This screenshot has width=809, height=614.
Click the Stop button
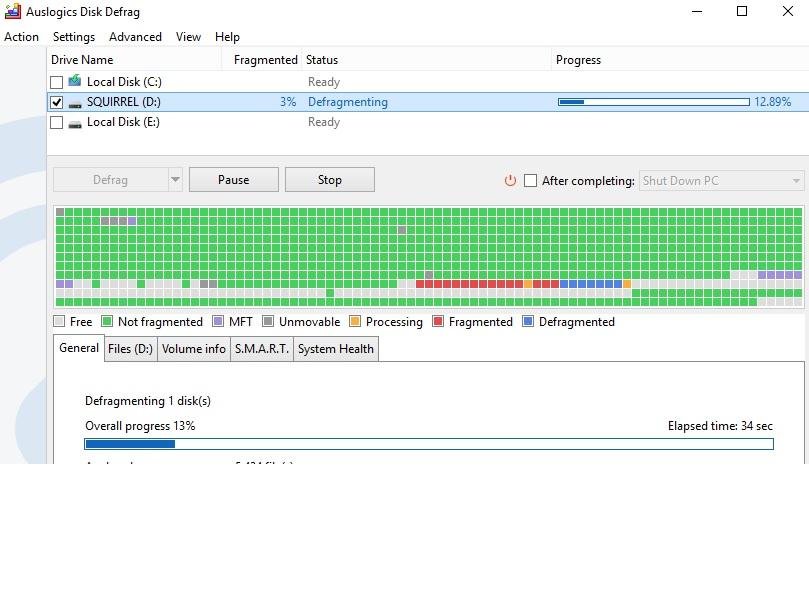click(330, 180)
